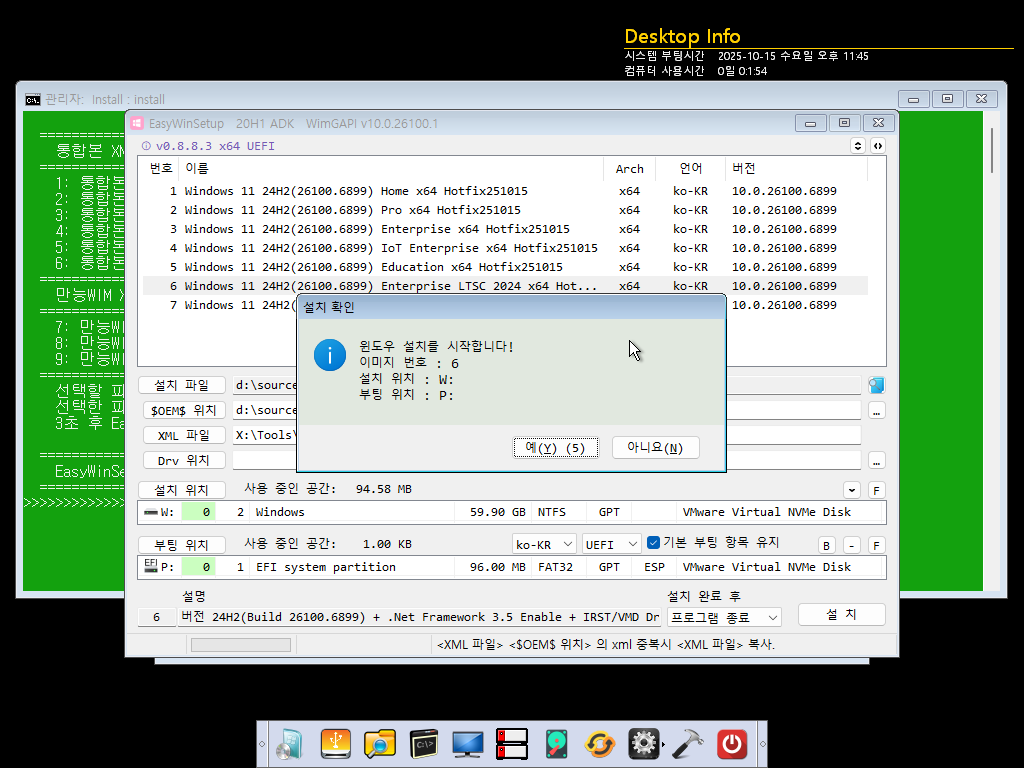Click the No 아니오(N) button in the dialog
The height and width of the screenshot is (768, 1024).
[x=656, y=447]
